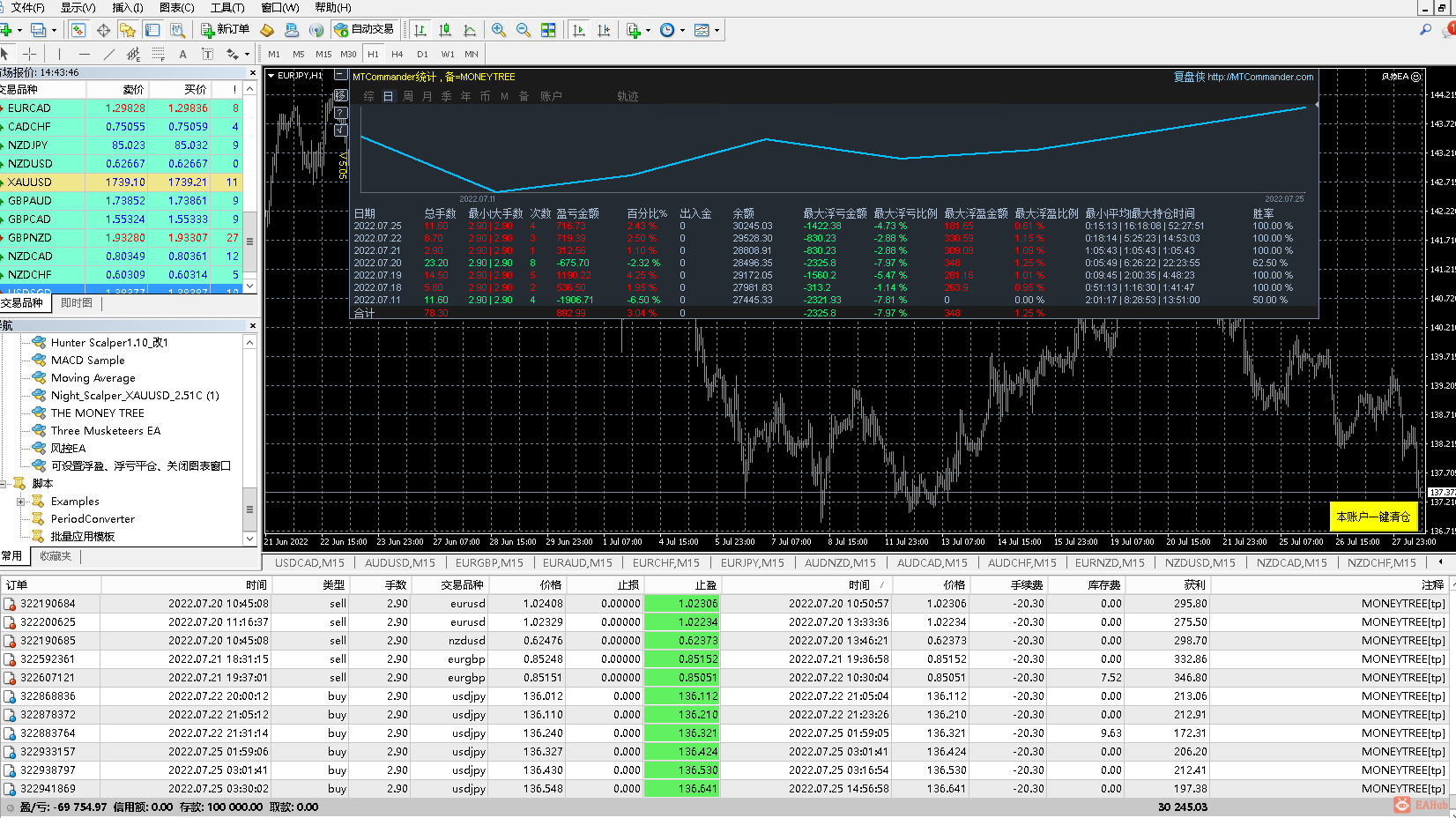Enable the D1 timeframe button

[x=422, y=54]
